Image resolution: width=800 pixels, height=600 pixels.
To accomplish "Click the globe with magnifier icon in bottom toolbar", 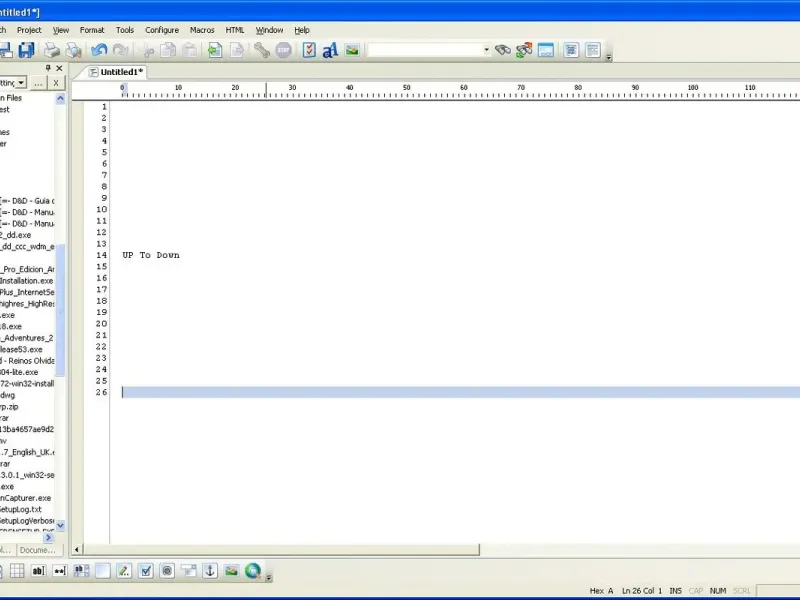I will [x=253, y=570].
